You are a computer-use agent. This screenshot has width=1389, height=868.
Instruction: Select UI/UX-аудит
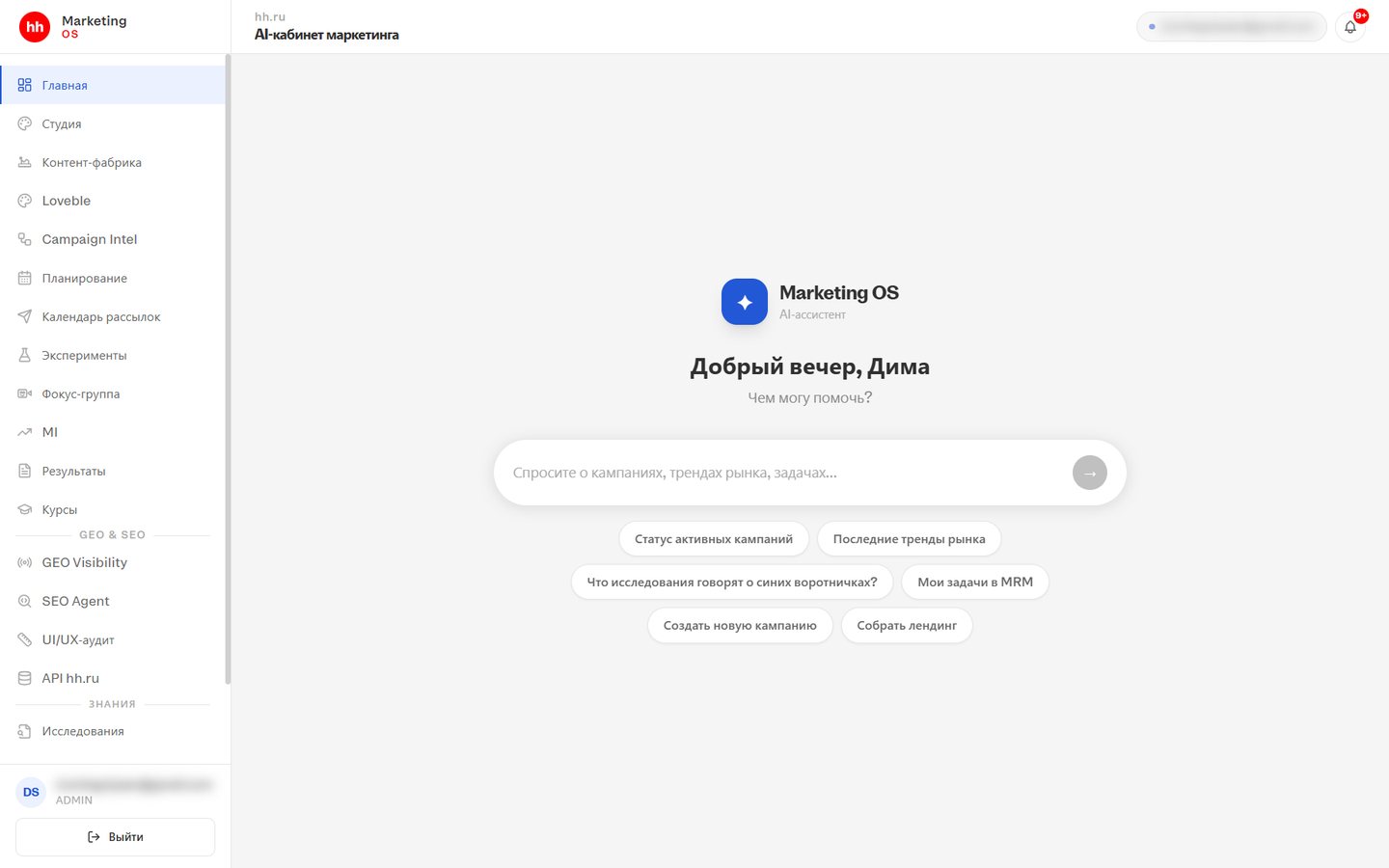point(113,639)
